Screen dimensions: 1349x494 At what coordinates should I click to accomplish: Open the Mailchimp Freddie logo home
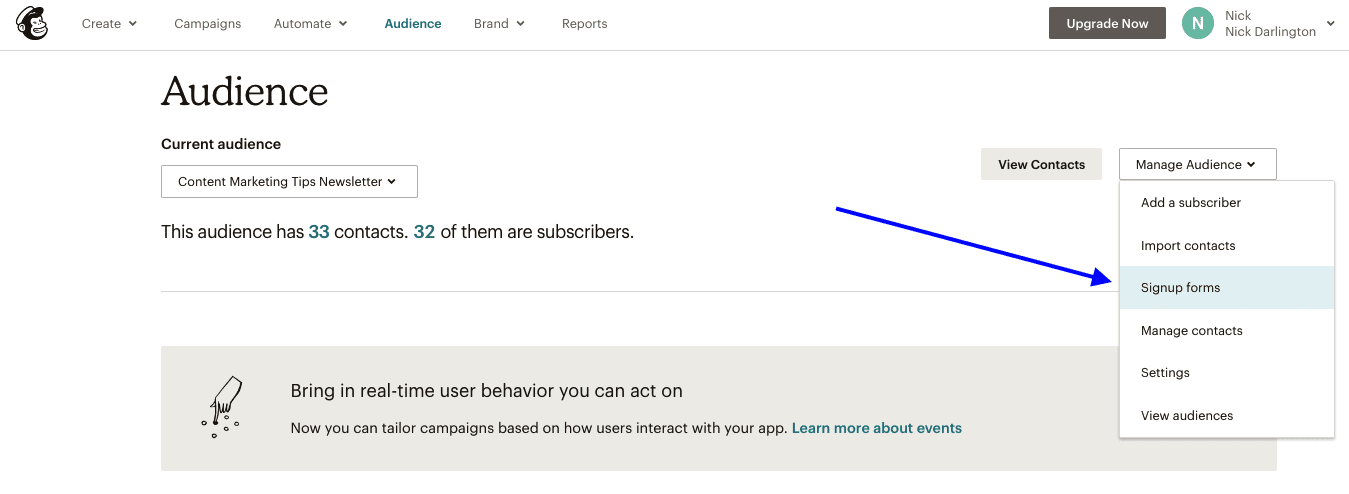pyautogui.click(x=32, y=23)
